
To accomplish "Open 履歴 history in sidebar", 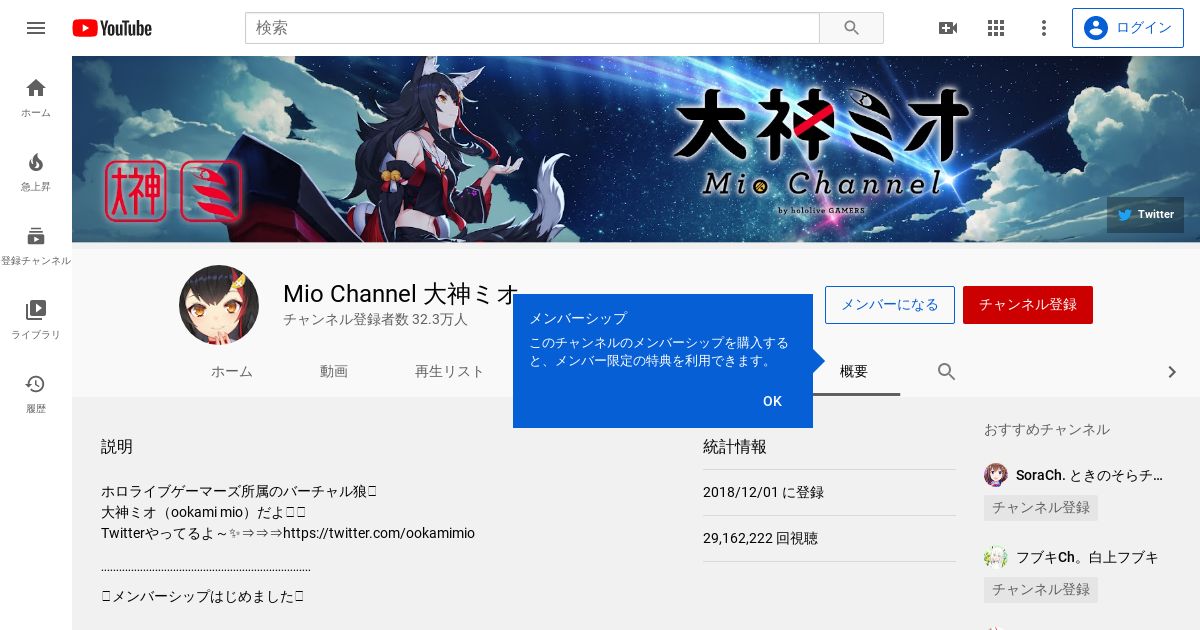I will pyautogui.click(x=36, y=394).
